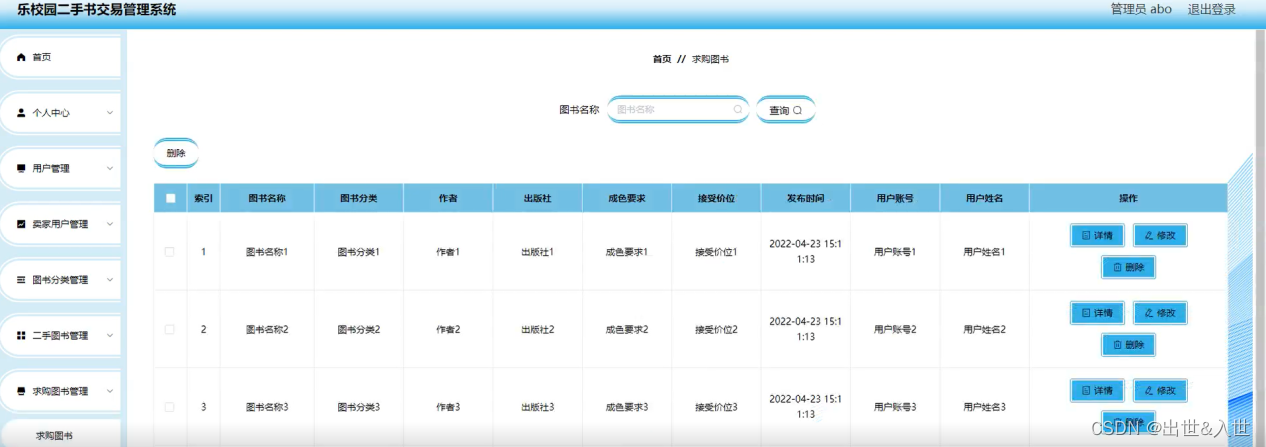
Task: Click cell 出版社1
Action: [x=537, y=252]
